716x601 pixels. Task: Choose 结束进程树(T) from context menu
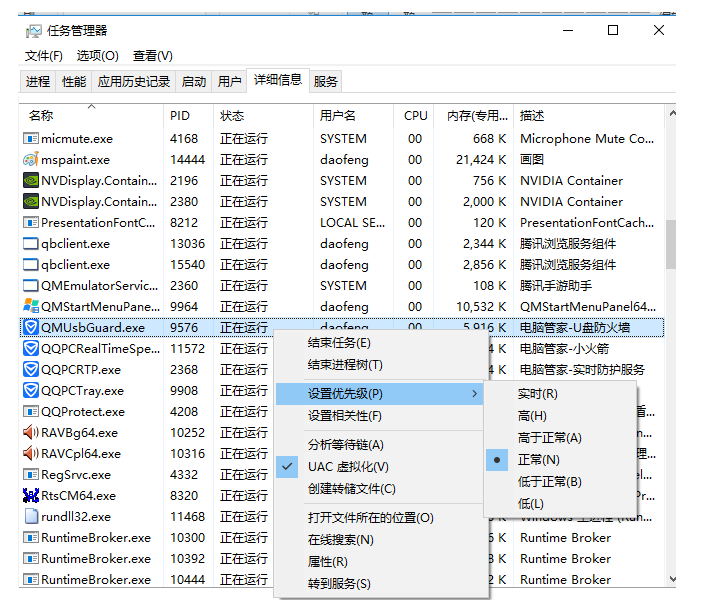[x=379, y=364]
